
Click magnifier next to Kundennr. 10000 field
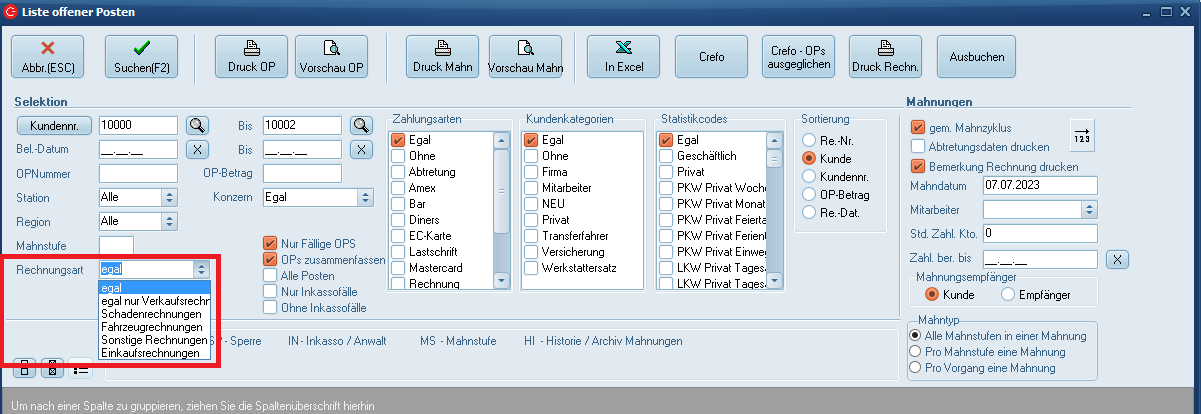pos(198,125)
